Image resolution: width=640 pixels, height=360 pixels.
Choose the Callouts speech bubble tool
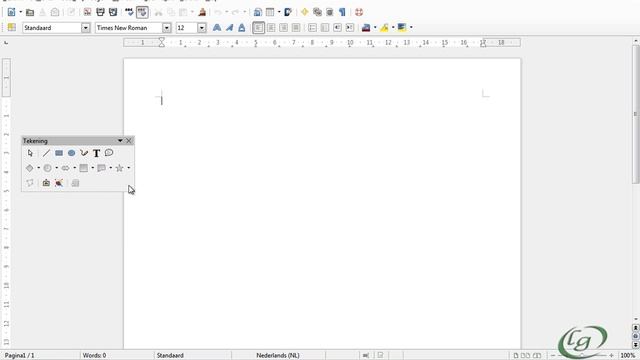pos(109,153)
